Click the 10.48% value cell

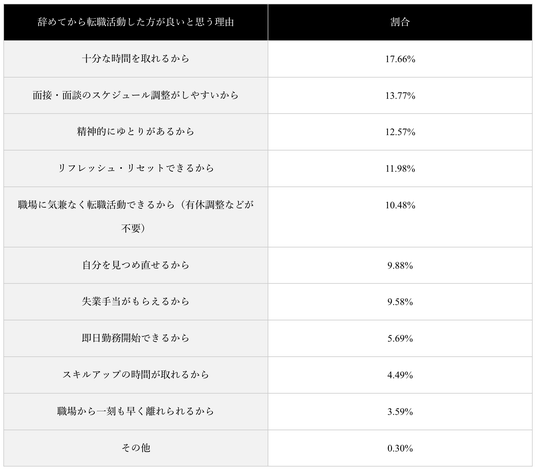pyautogui.click(x=400, y=217)
